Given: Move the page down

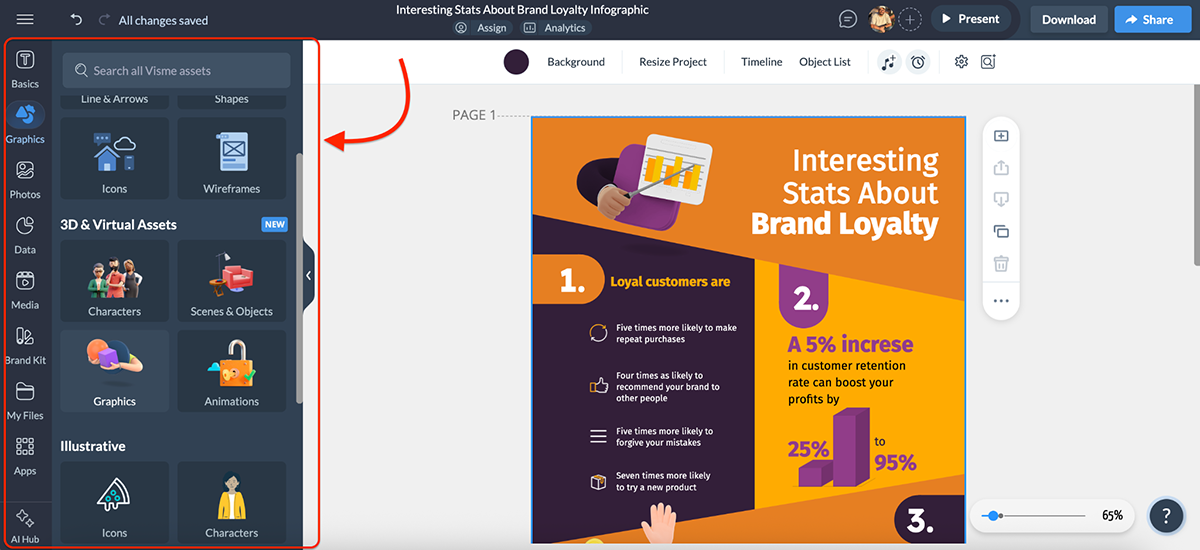Looking at the screenshot, I should [1001, 200].
